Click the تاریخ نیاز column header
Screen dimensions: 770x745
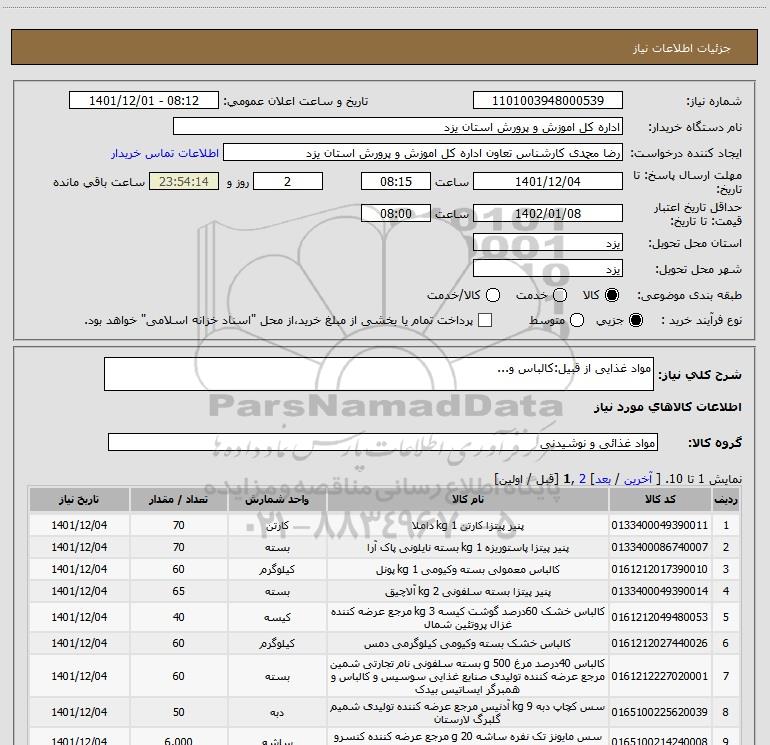[79, 499]
